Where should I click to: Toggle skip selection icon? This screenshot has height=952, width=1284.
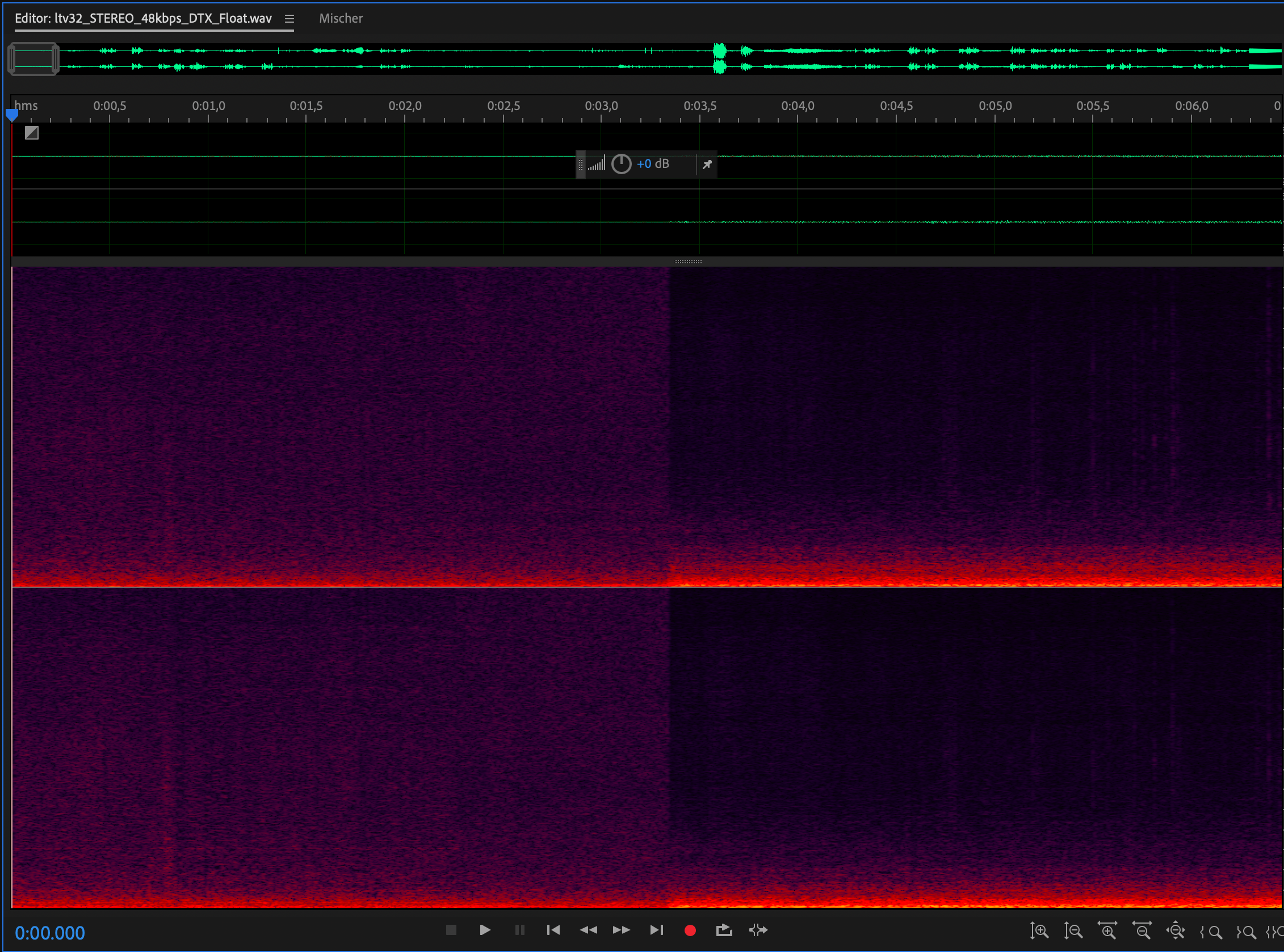click(x=758, y=930)
